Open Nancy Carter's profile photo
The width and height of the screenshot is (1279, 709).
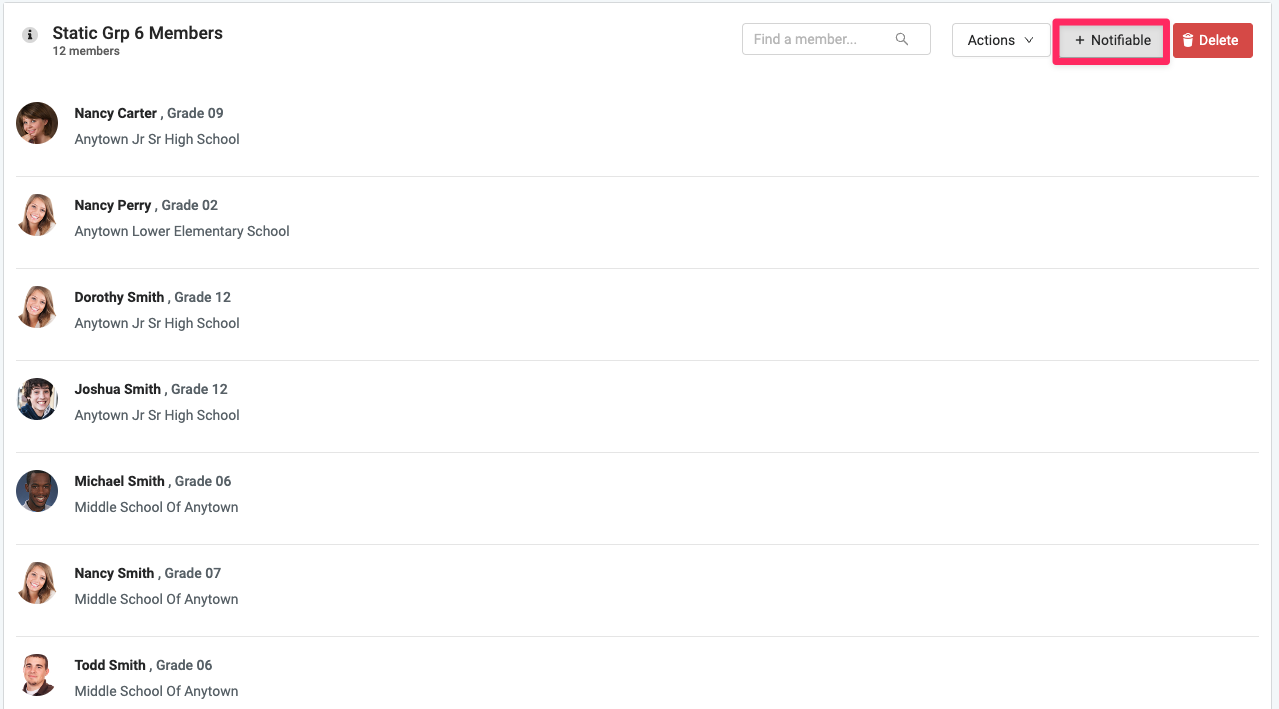pyautogui.click(x=37, y=123)
